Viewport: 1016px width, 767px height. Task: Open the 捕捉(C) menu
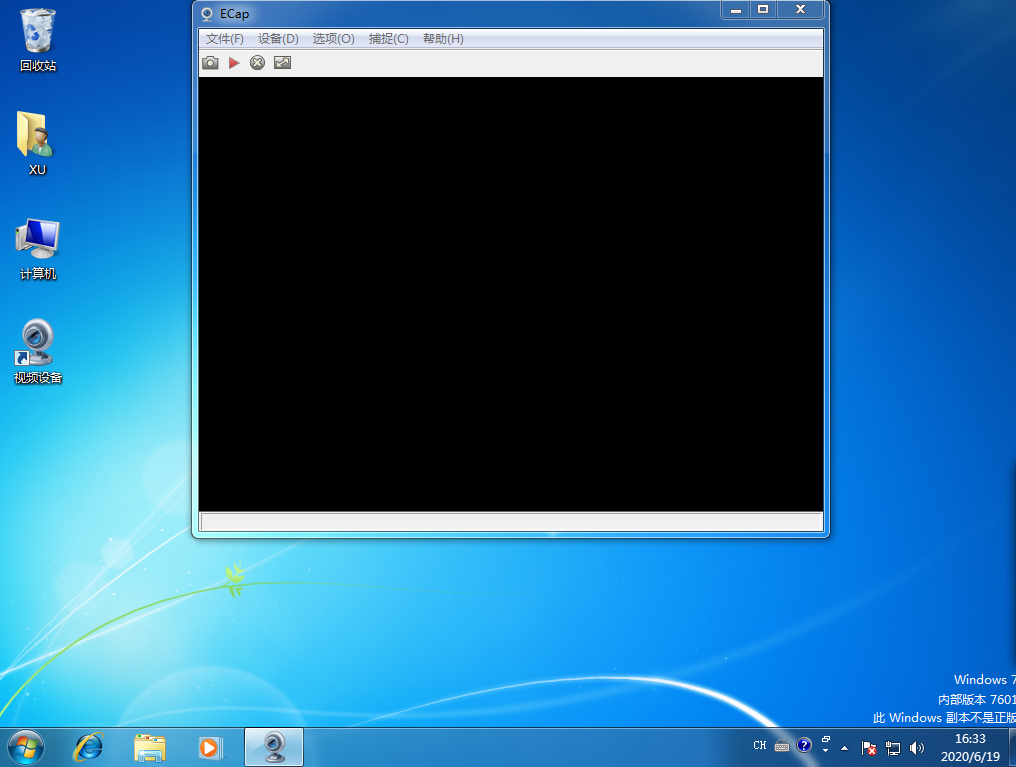pos(388,39)
